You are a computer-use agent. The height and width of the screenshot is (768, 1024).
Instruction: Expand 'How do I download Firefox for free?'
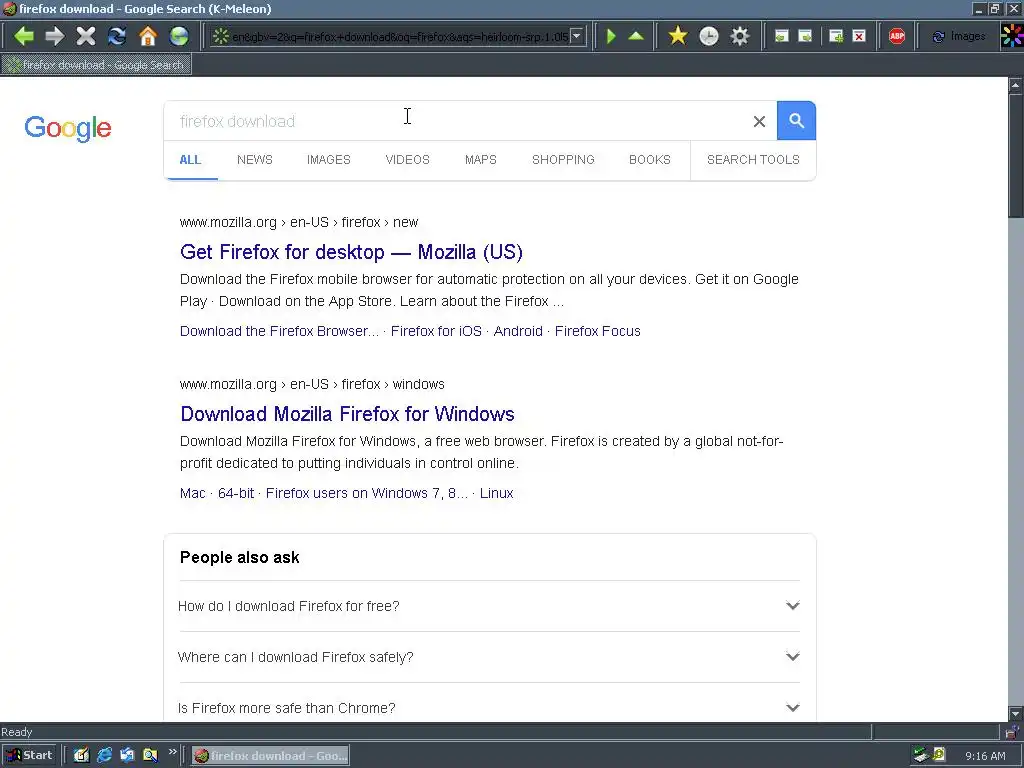click(489, 606)
